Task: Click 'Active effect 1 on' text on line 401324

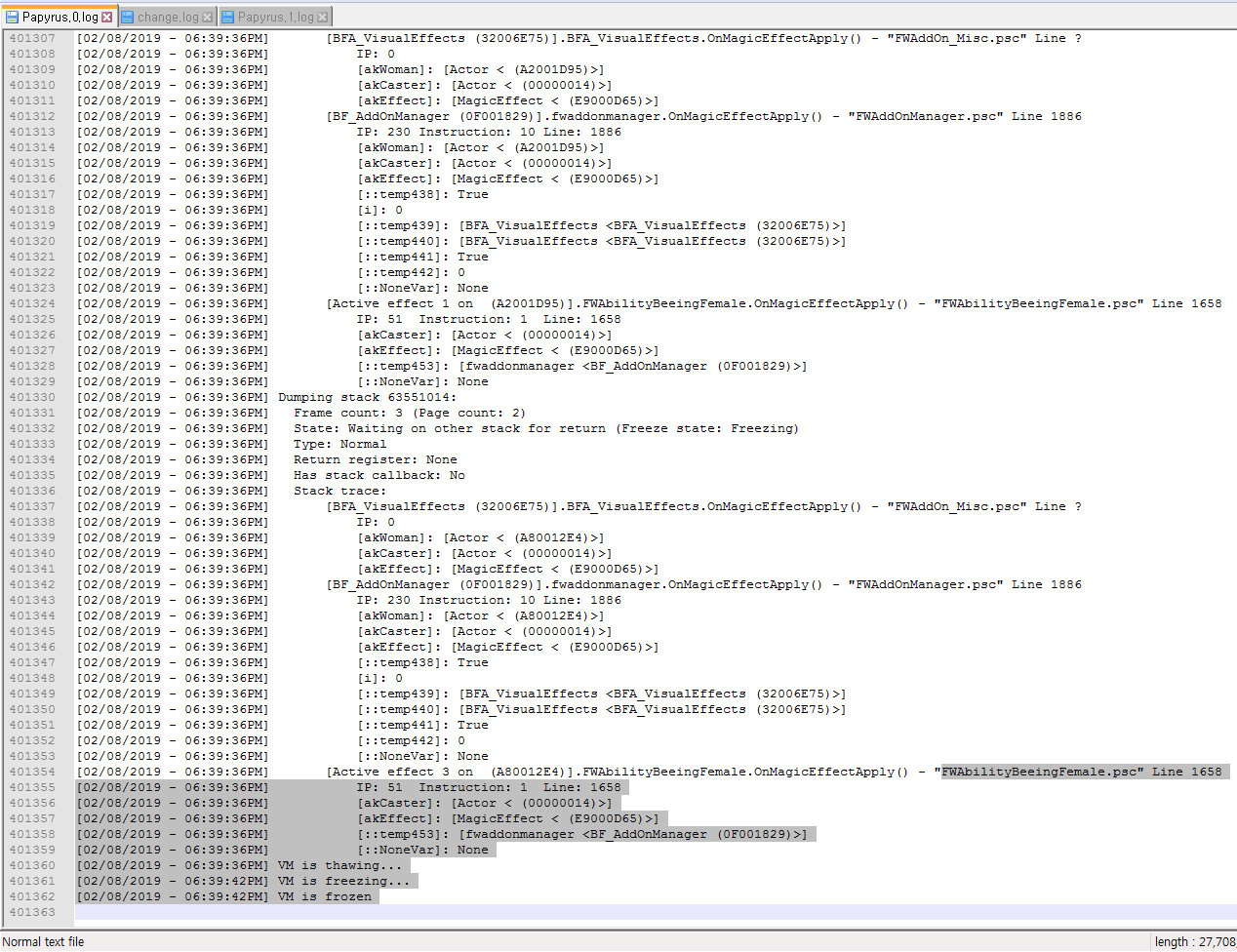Action: (x=403, y=303)
